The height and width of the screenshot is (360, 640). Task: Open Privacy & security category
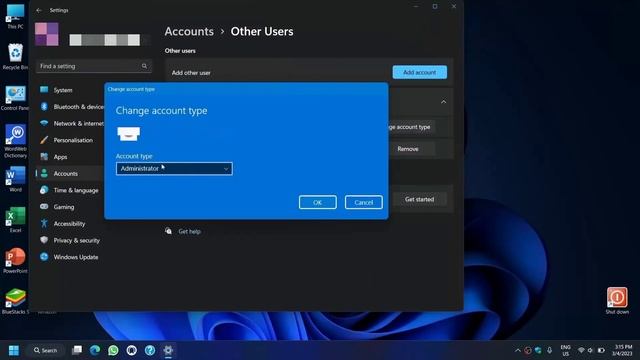(70, 240)
